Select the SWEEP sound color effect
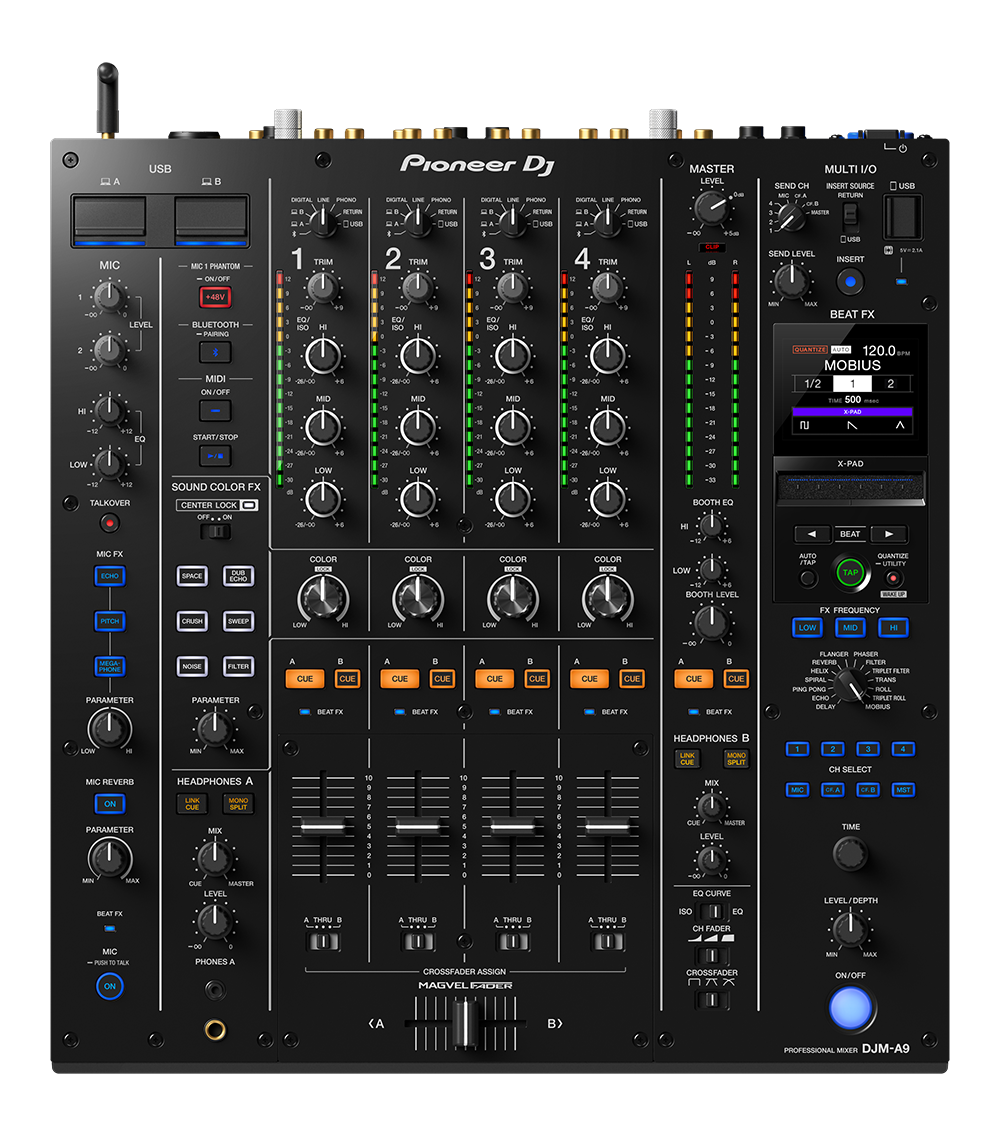This screenshot has width=1000, height=1137. click(239, 621)
